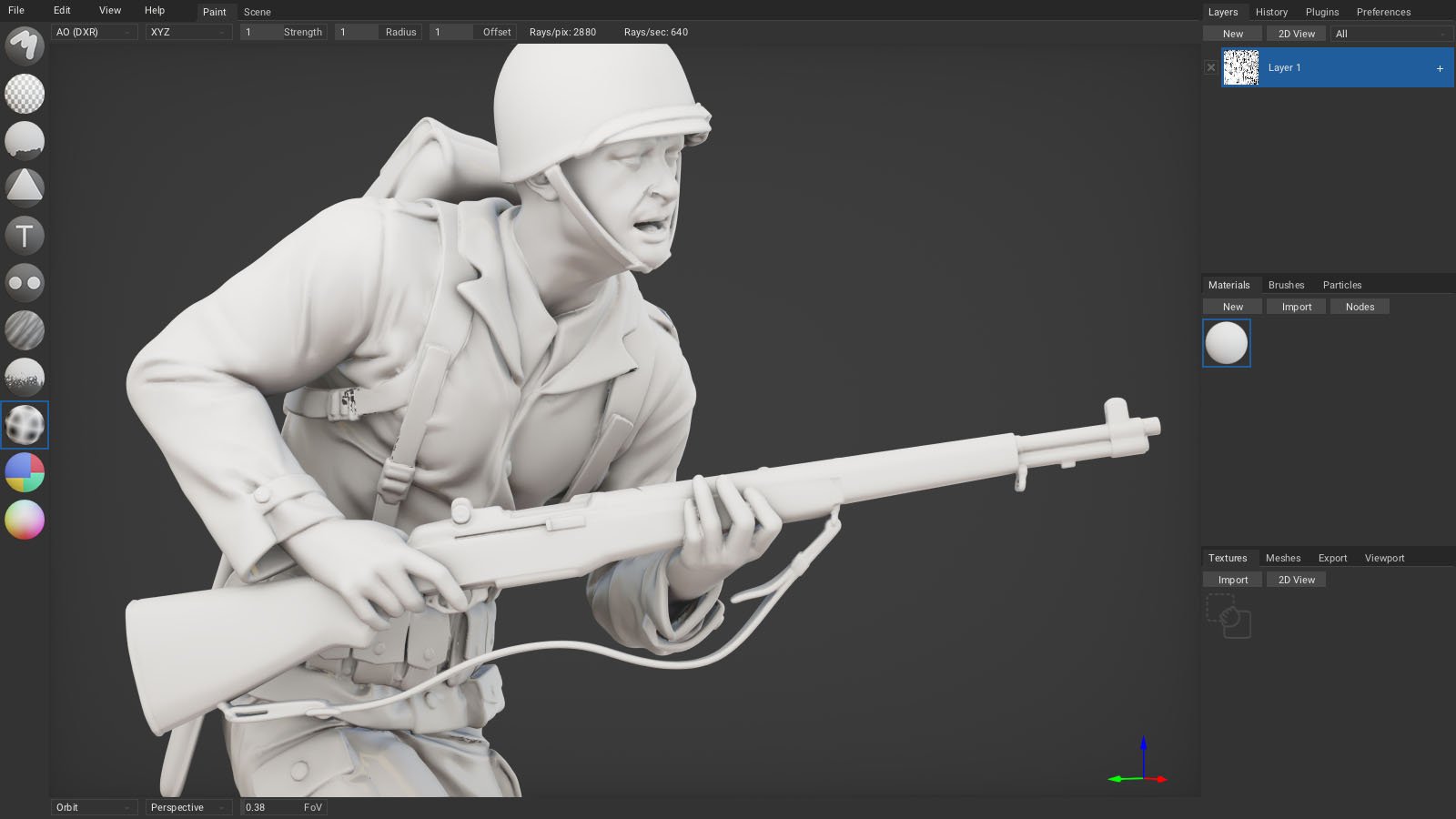Open the XYZ axis dropdown
This screenshot has height=819, width=1456.
[188, 32]
